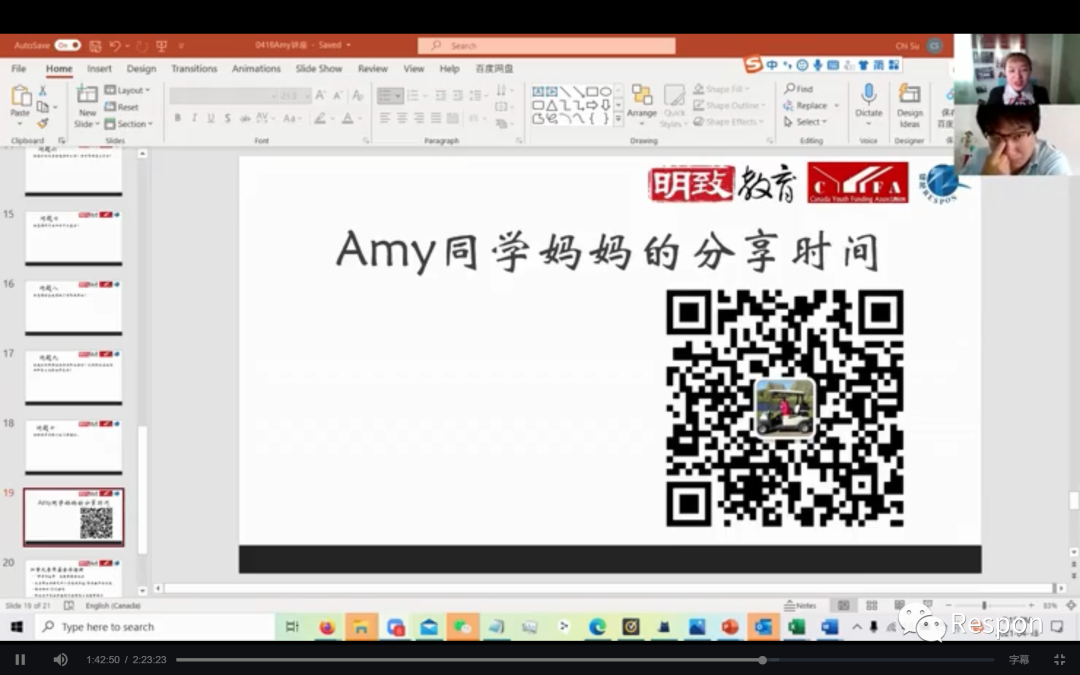This screenshot has width=1080, height=675.
Task: Toggle text Shadow
Action: pyautogui.click(x=227, y=118)
